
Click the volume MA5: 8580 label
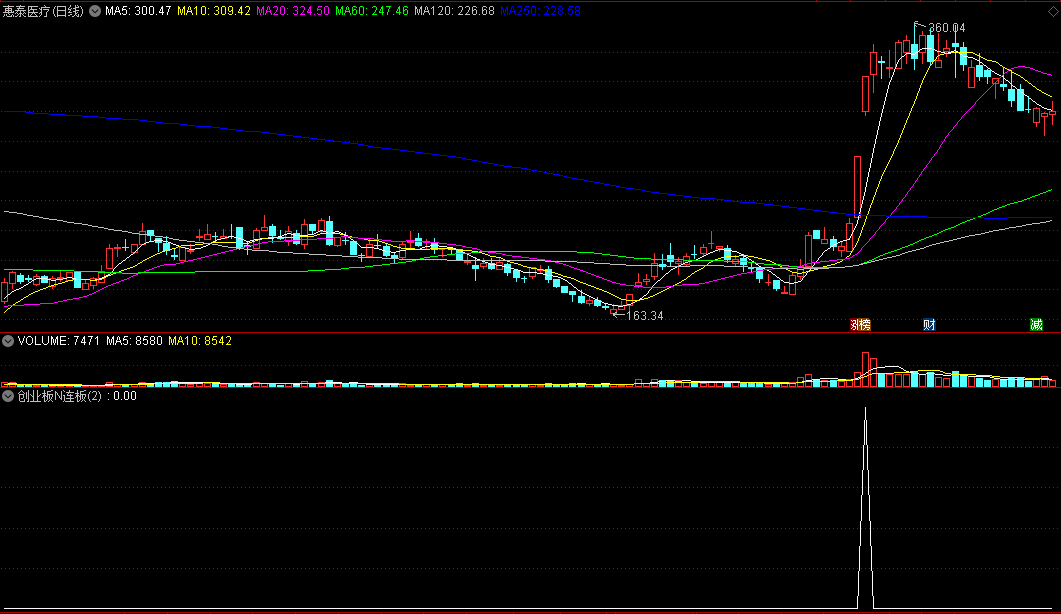click(134, 341)
